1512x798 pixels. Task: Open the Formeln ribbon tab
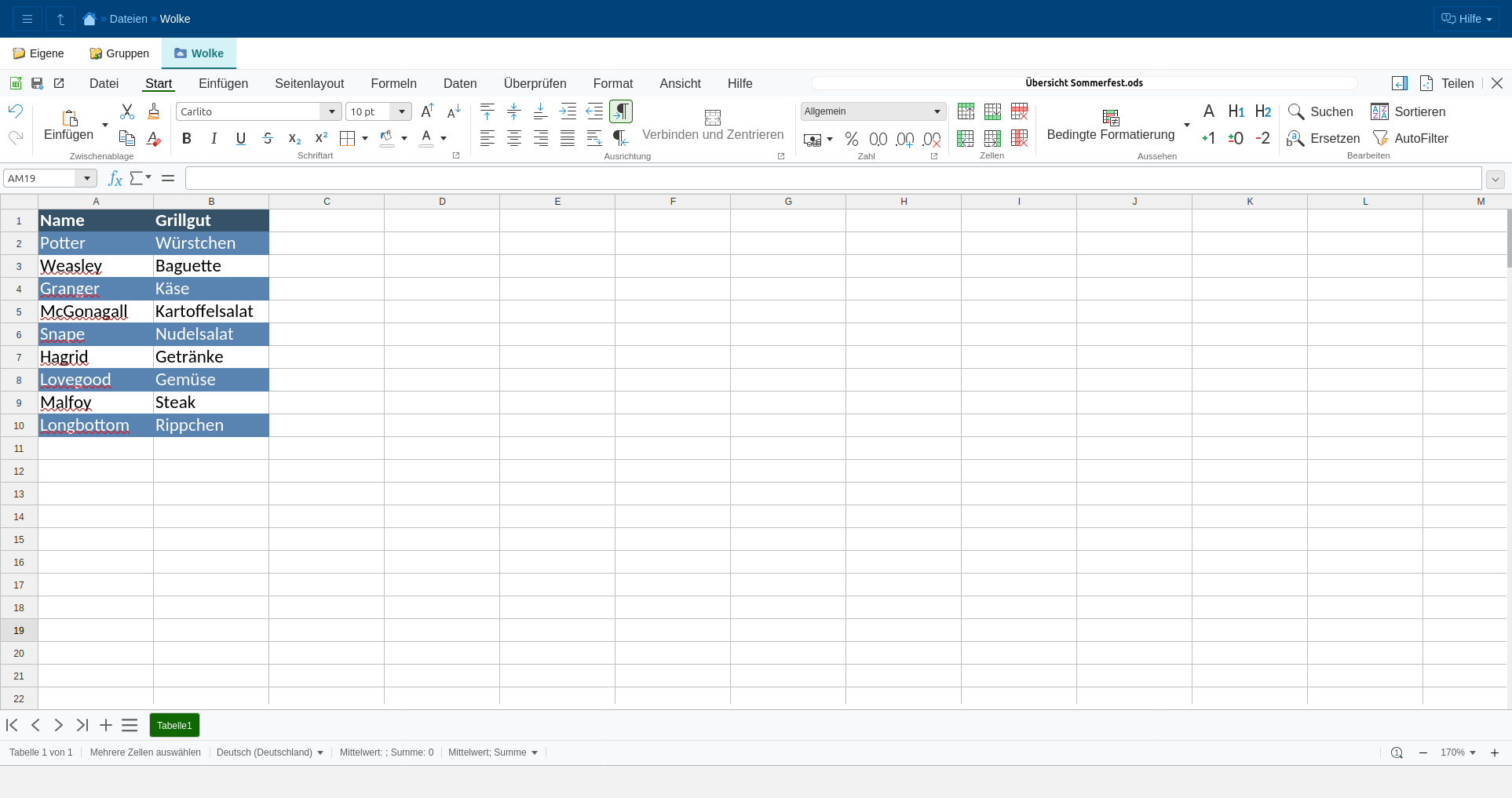[x=393, y=83]
